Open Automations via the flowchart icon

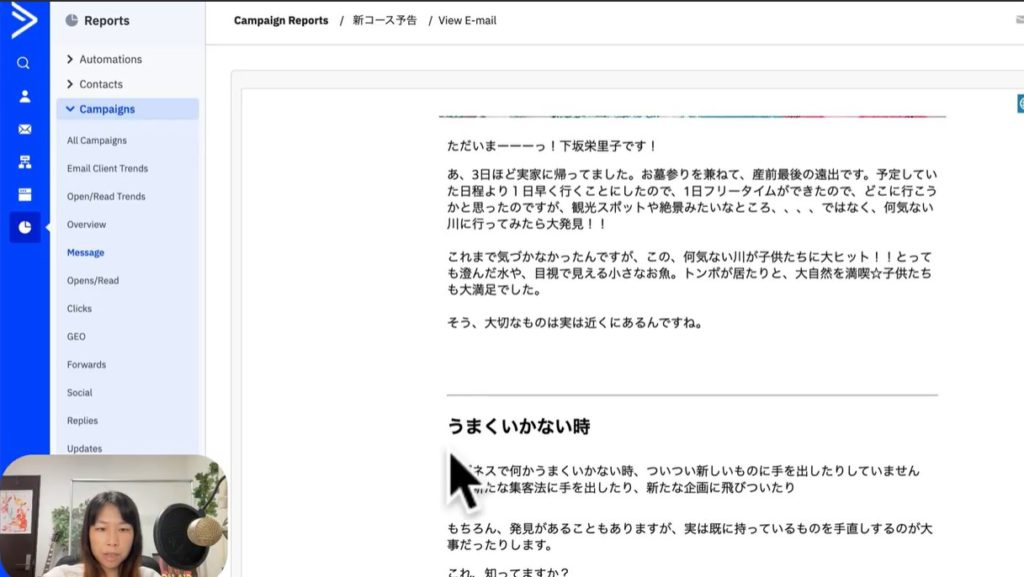click(x=24, y=162)
